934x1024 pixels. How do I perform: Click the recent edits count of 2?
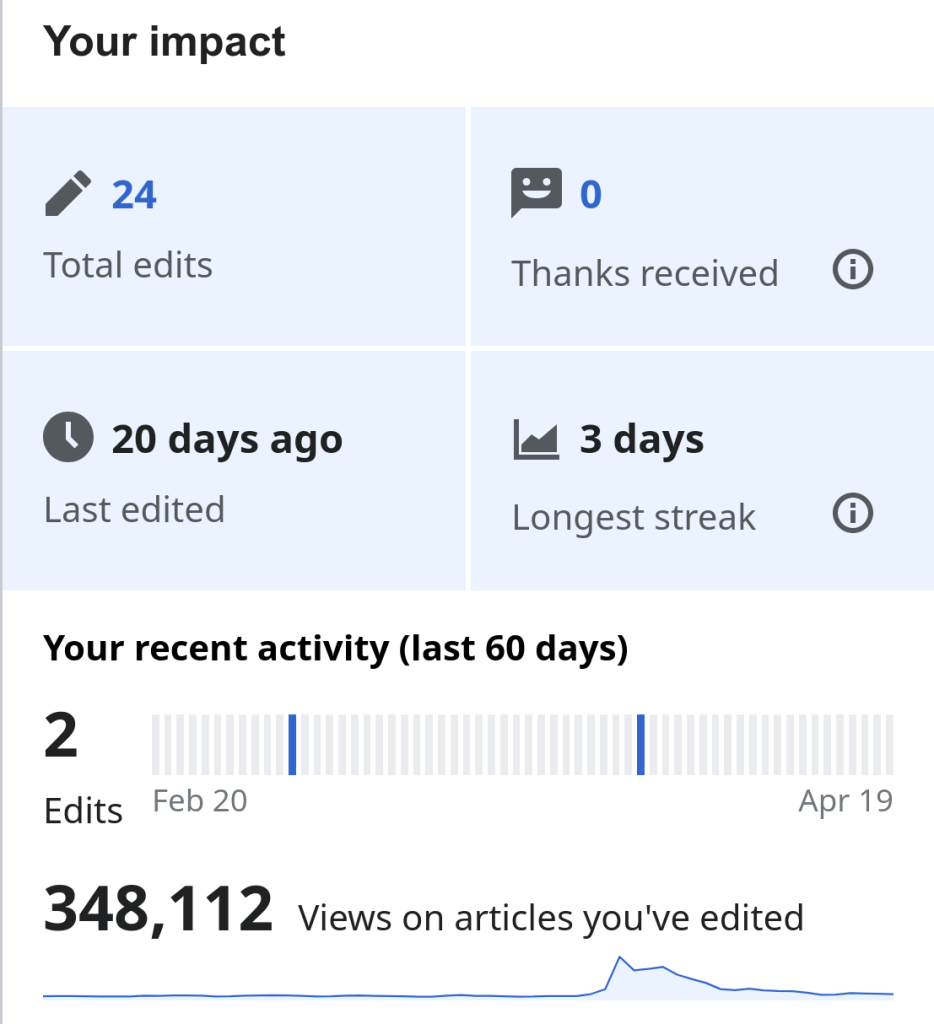point(61,737)
